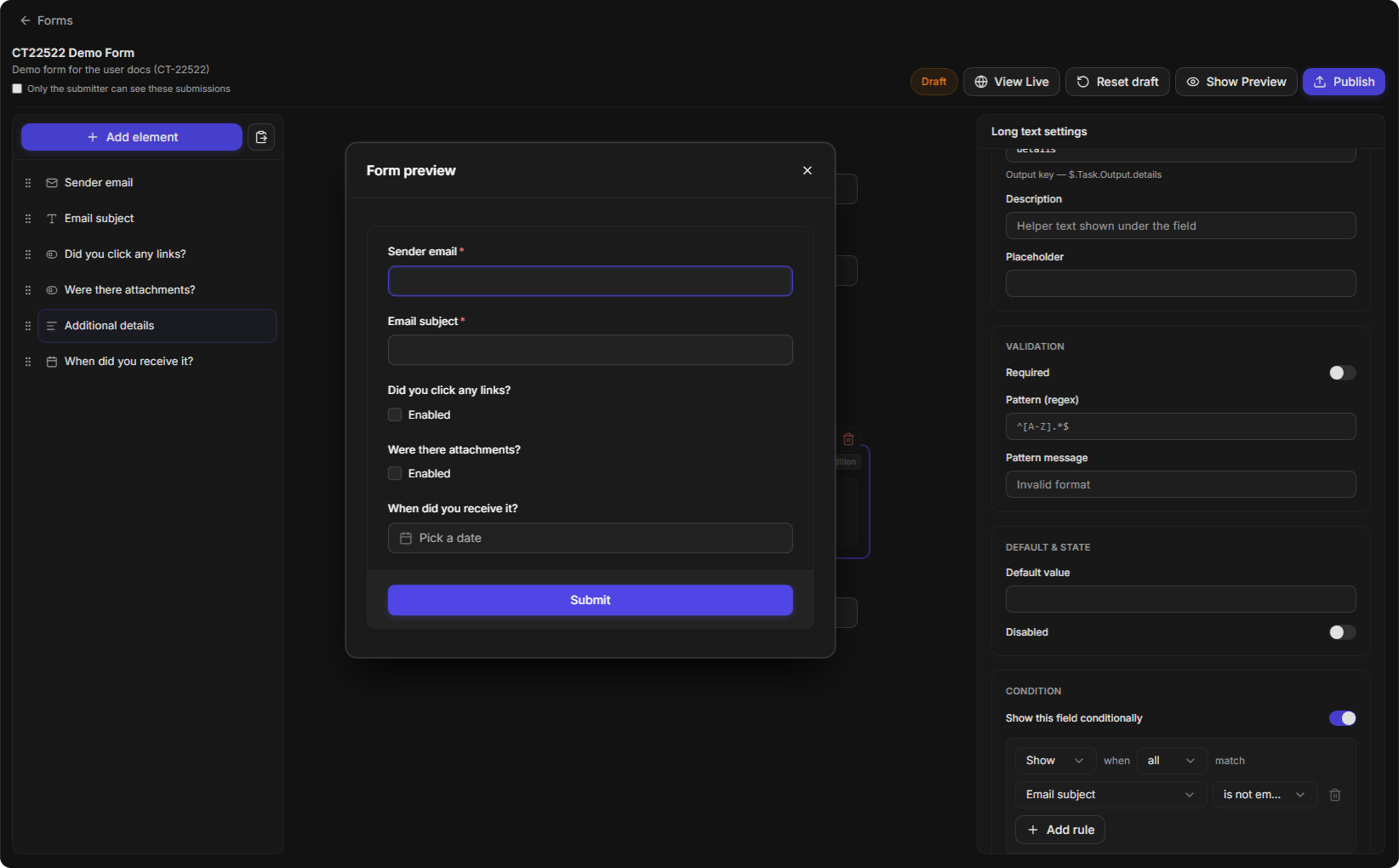Click the View Live button
The width and height of the screenshot is (1399, 868).
coord(1011,82)
